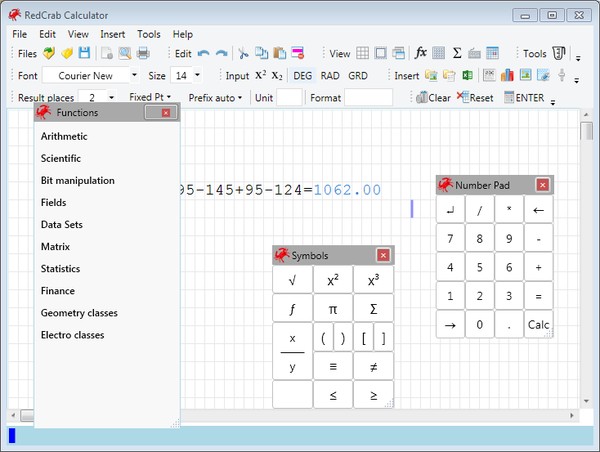Switch angle mode to RAD
The height and width of the screenshot is (452, 600).
[330, 75]
